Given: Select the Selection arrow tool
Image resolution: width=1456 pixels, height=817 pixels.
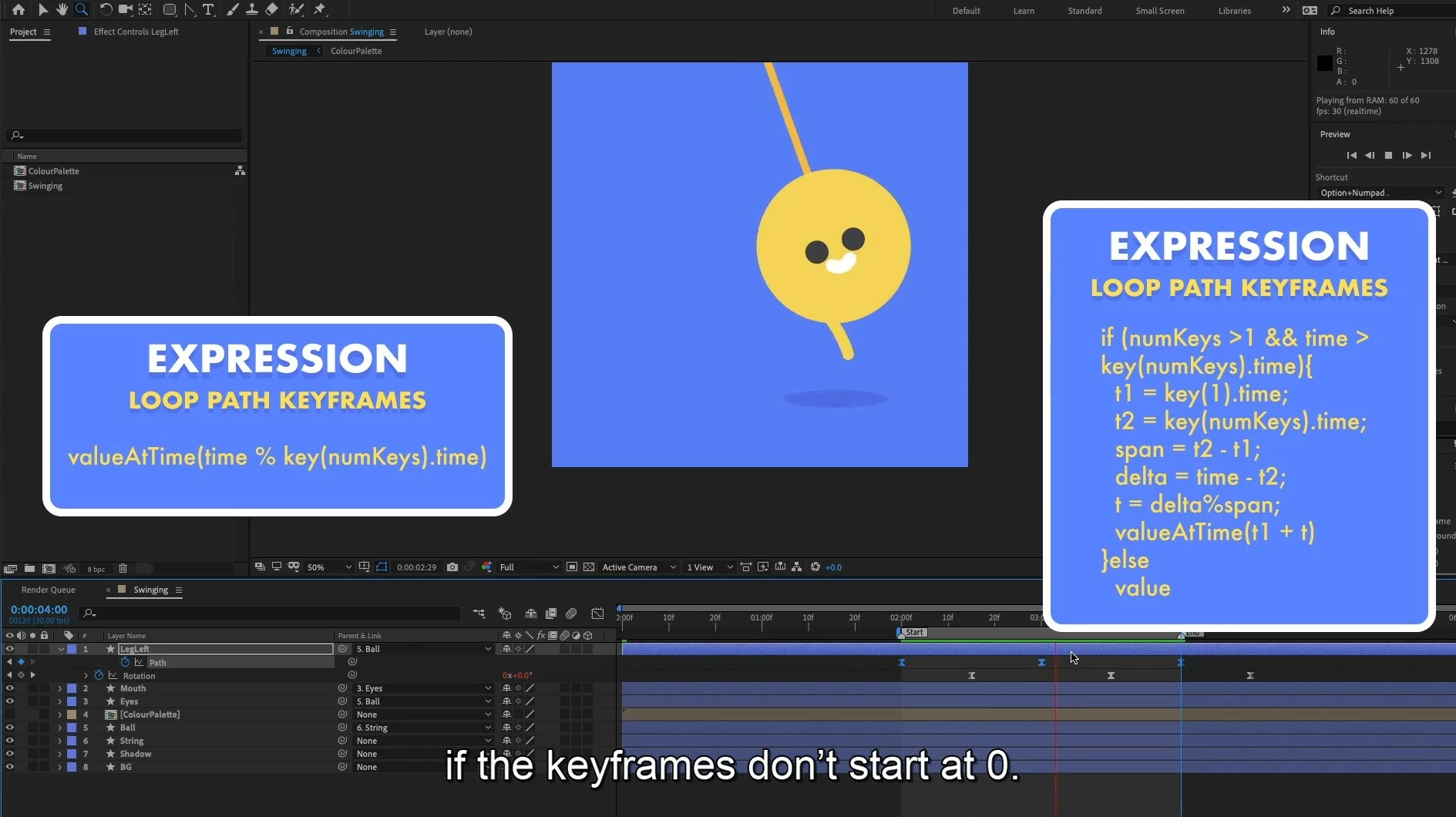Looking at the screenshot, I should (43, 10).
